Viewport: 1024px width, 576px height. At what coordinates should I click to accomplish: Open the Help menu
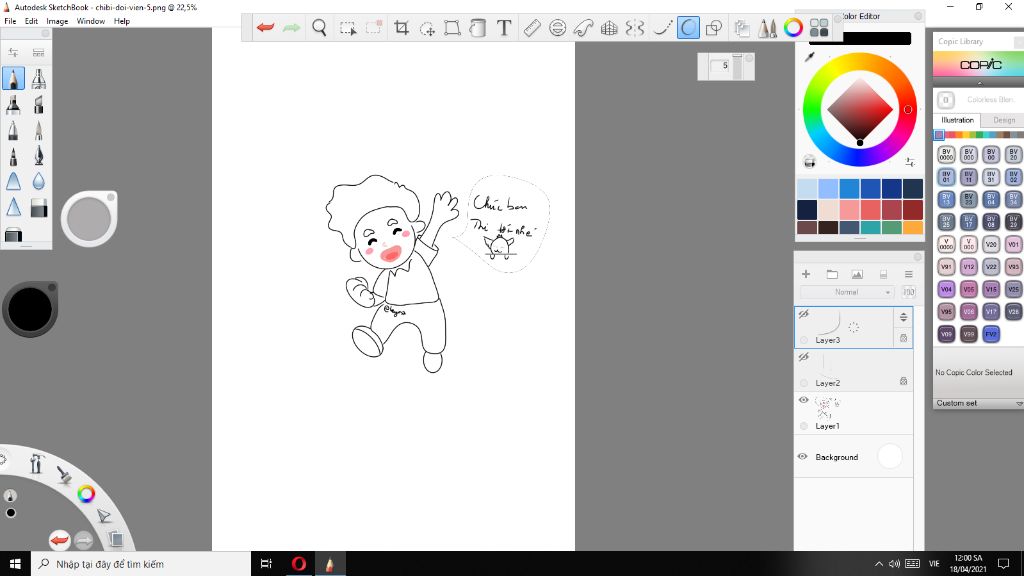pyautogui.click(x=121, y=21)
